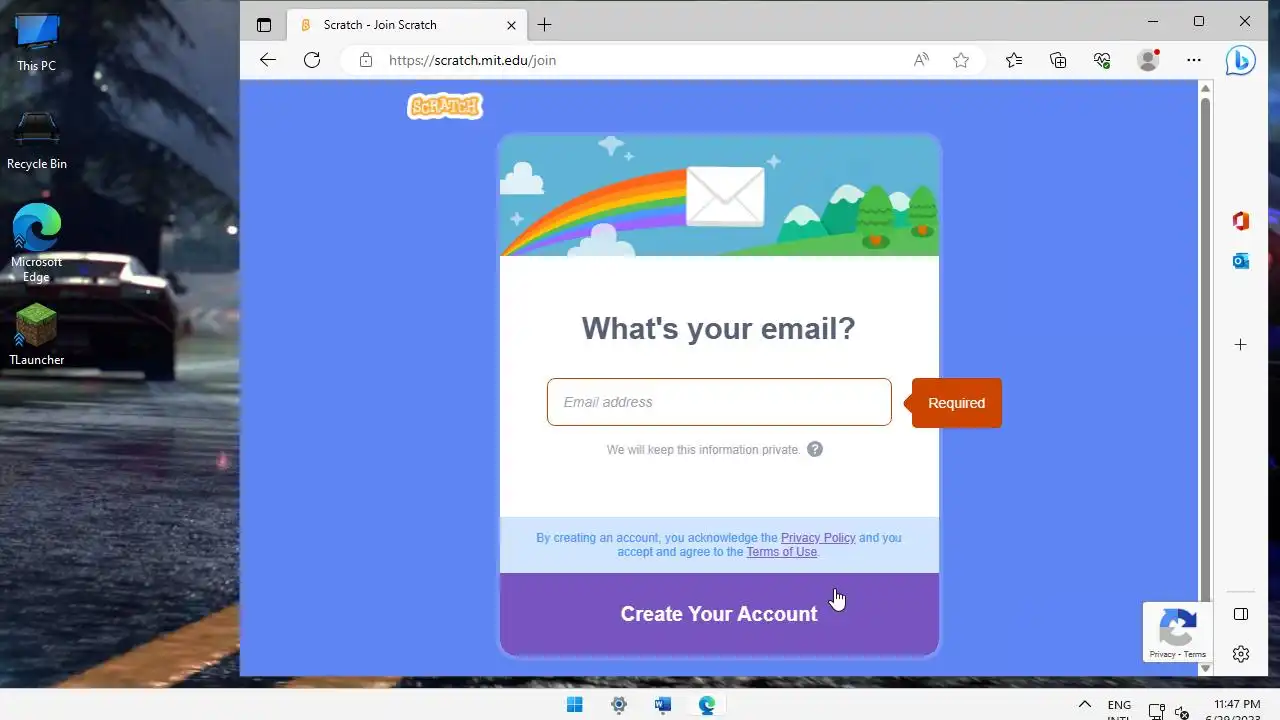Click the Read aloud icon
1280x720 pixels.
pos(921,60)
